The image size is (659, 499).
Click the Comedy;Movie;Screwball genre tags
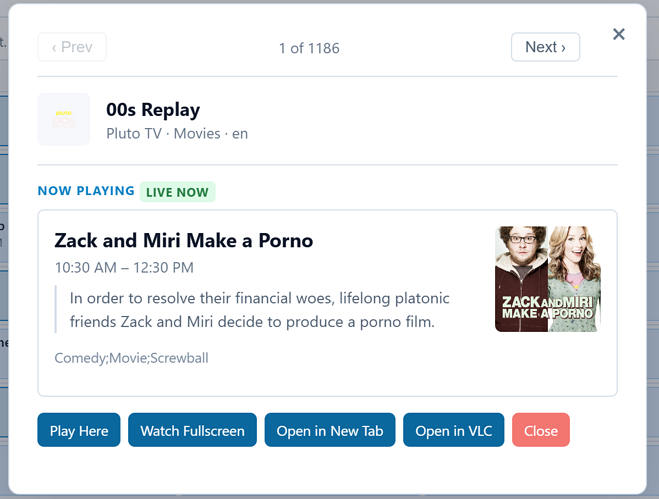click(132, 358)
